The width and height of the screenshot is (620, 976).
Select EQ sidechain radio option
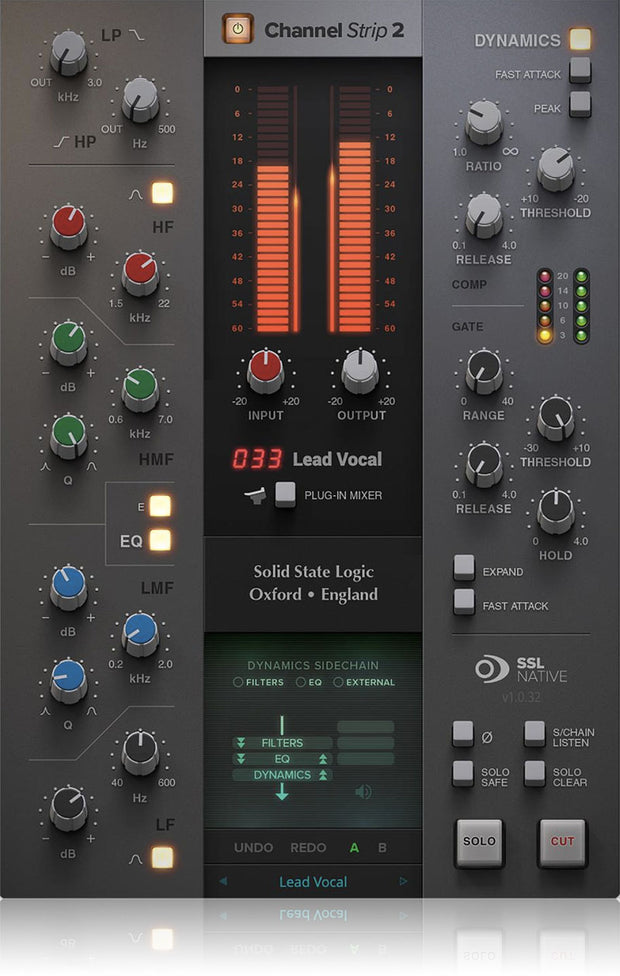pyautogui.click(x=301, y=682)
